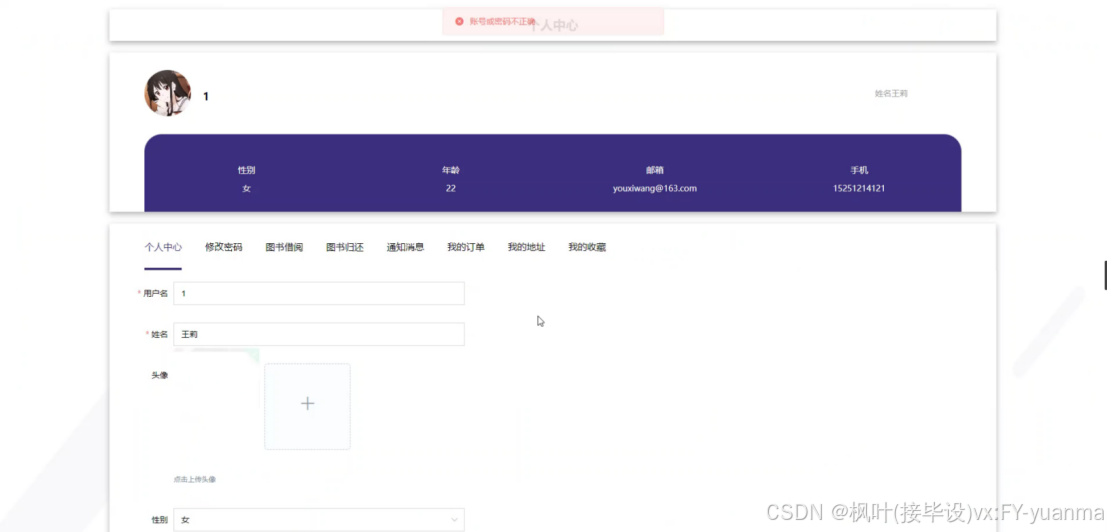Switch to the 图书借阅 tab
The height and width of the screenshot is (532, 1108).
tap(284, 247)
